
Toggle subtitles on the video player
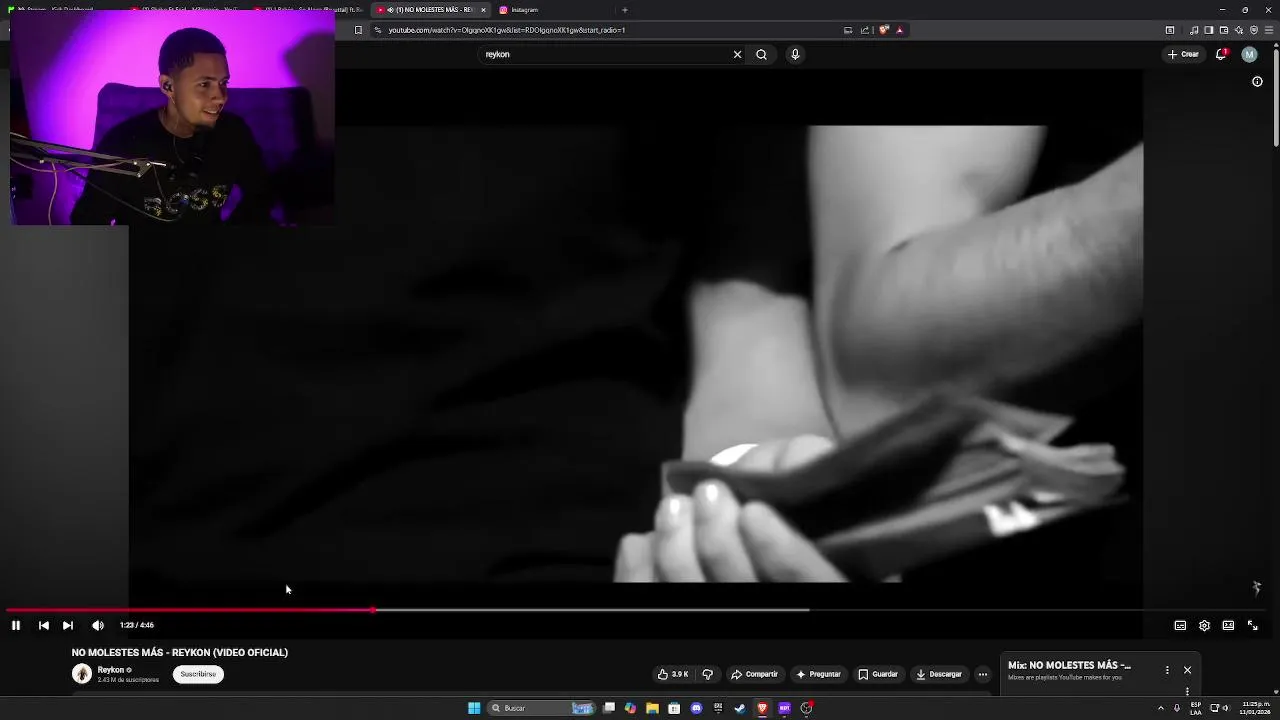1180,625
